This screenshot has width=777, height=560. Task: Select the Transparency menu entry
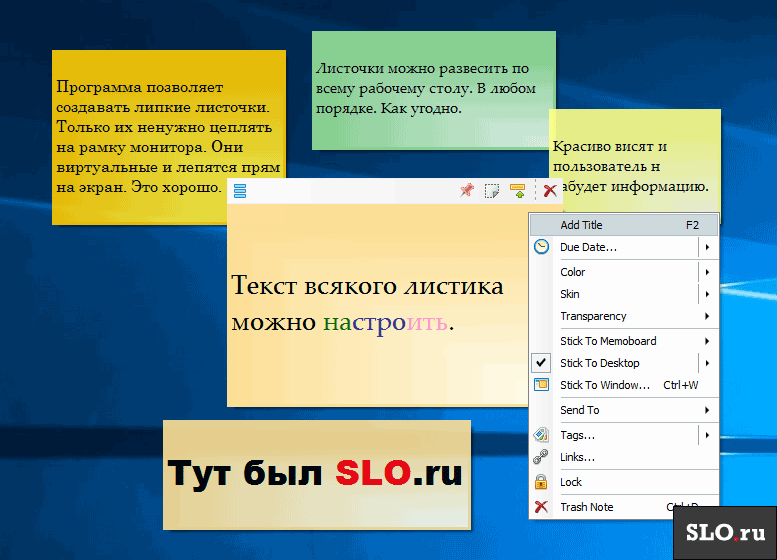(x=624, y=316)
